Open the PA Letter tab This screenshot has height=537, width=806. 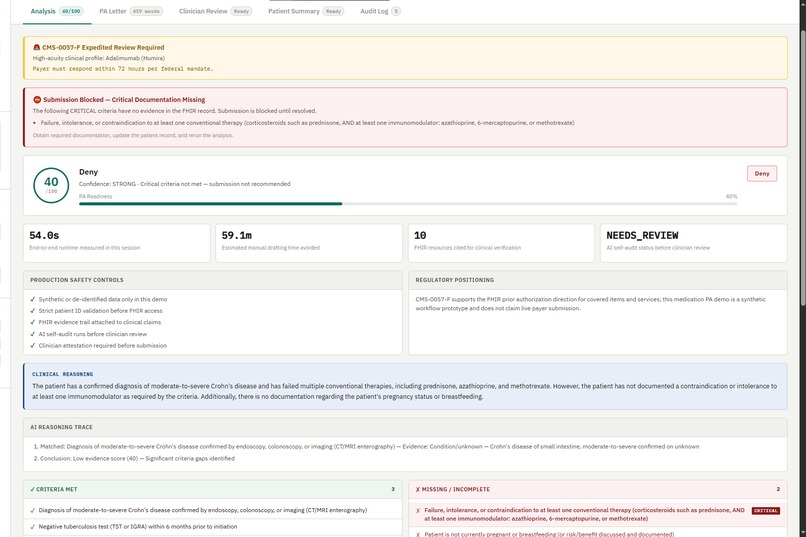click(131, 11)
